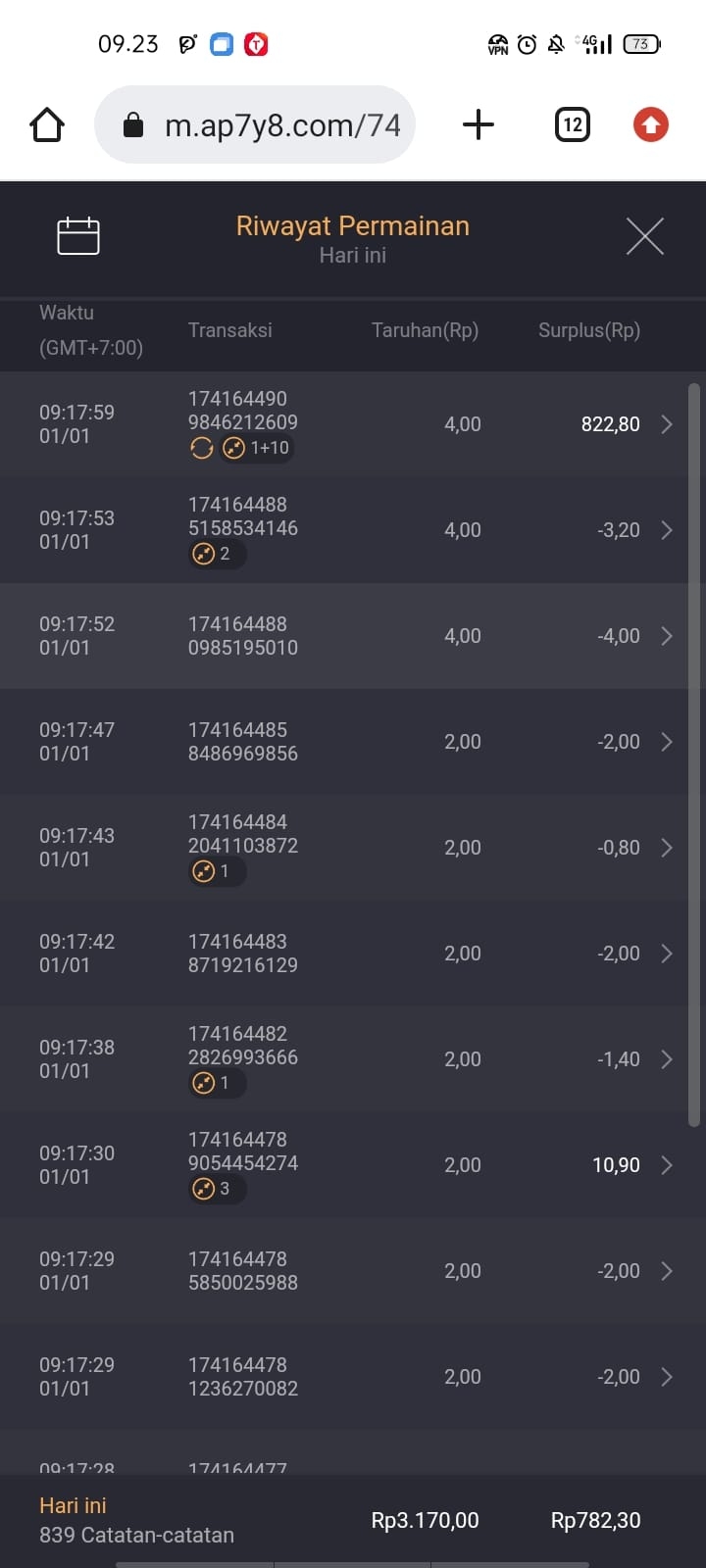Tap the spin badge labeled 3
The width and height of the screenshot is (706, 1568).
tap(214, 1190)
